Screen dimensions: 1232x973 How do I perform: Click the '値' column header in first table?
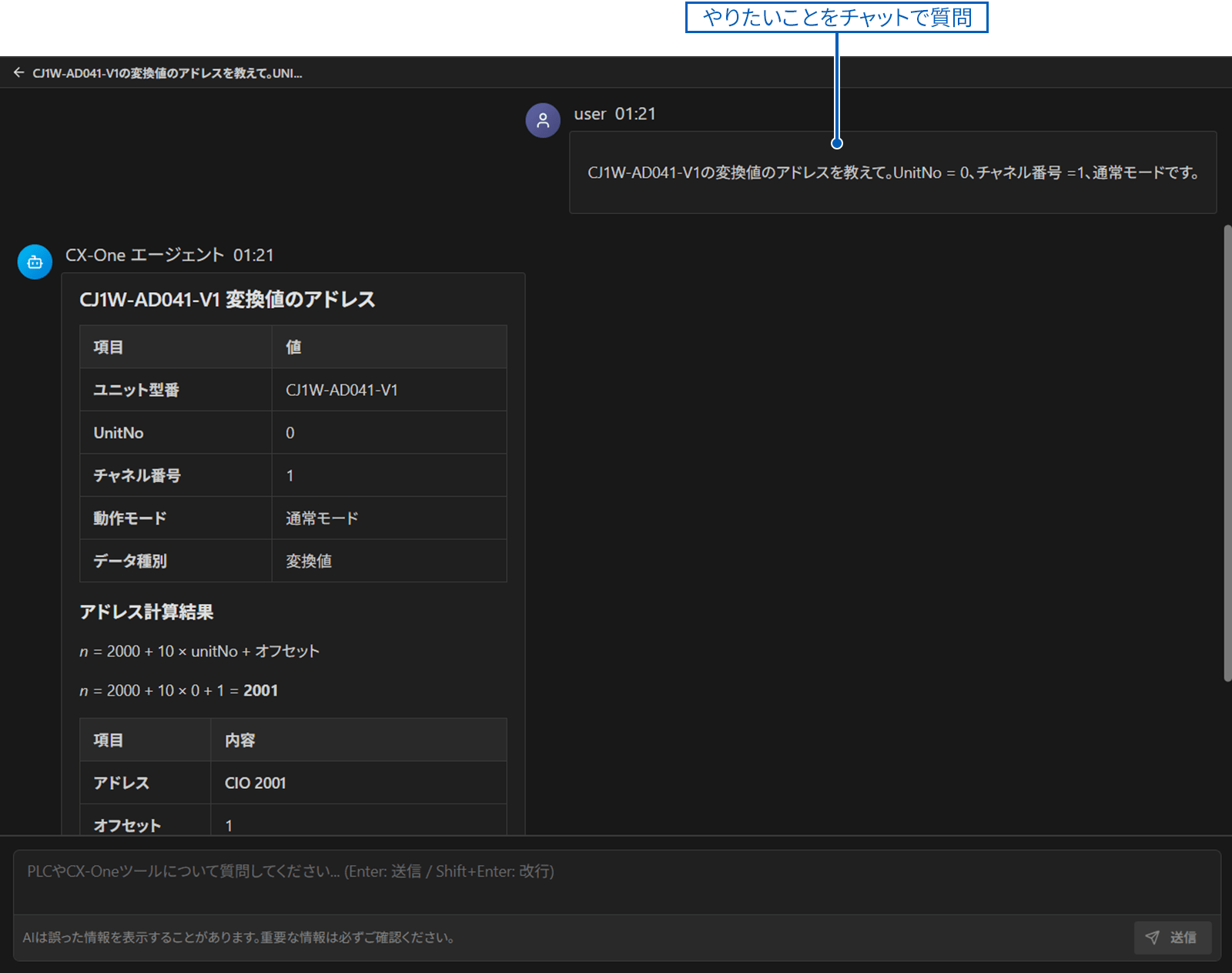(x=389, y=347)
